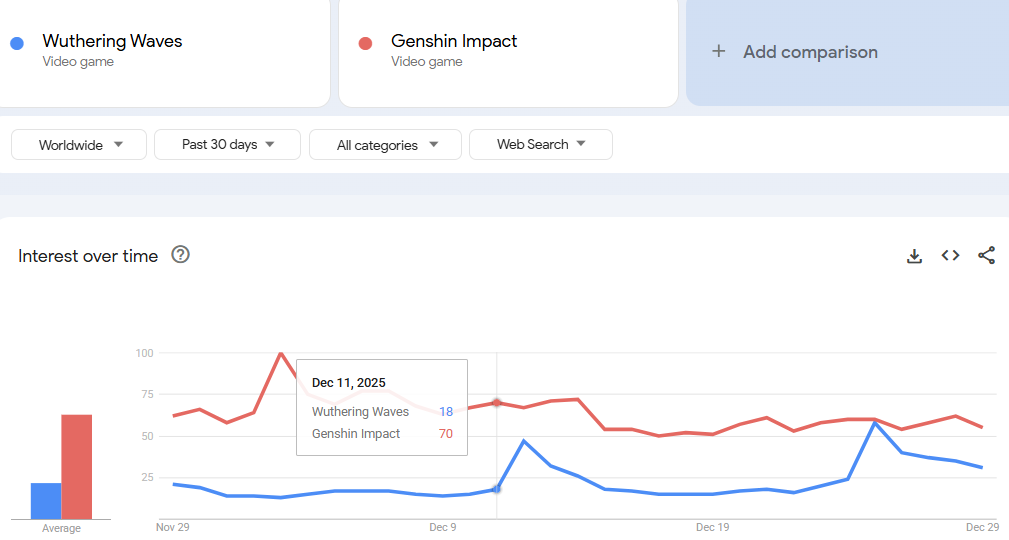Click the blue Wuthering Waves dot

[17, 43]
